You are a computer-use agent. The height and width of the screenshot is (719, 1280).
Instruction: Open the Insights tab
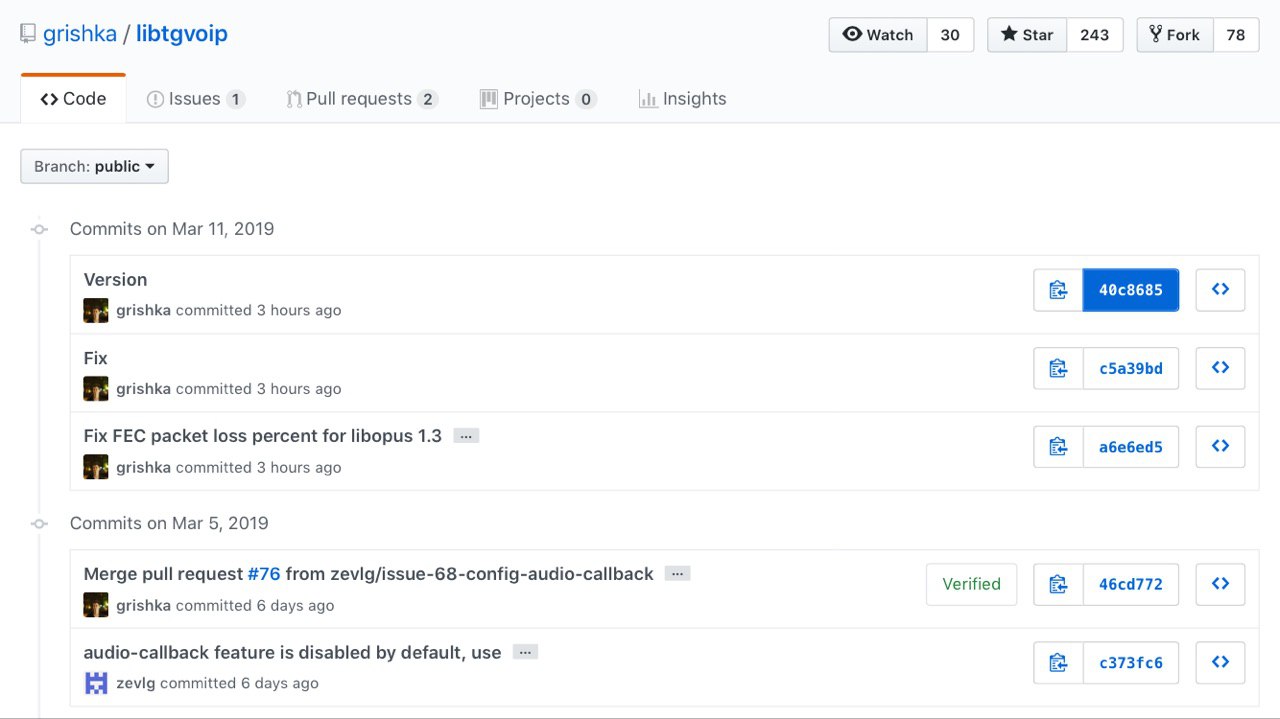(x=682, y=99)
